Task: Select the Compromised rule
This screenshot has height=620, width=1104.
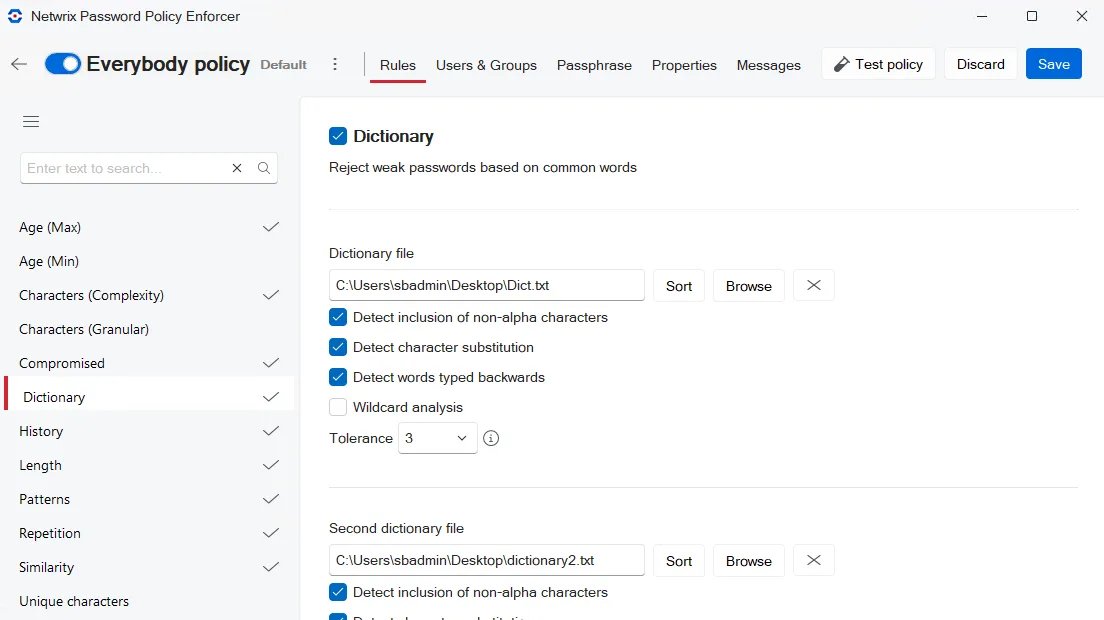Action: point(149,363)
